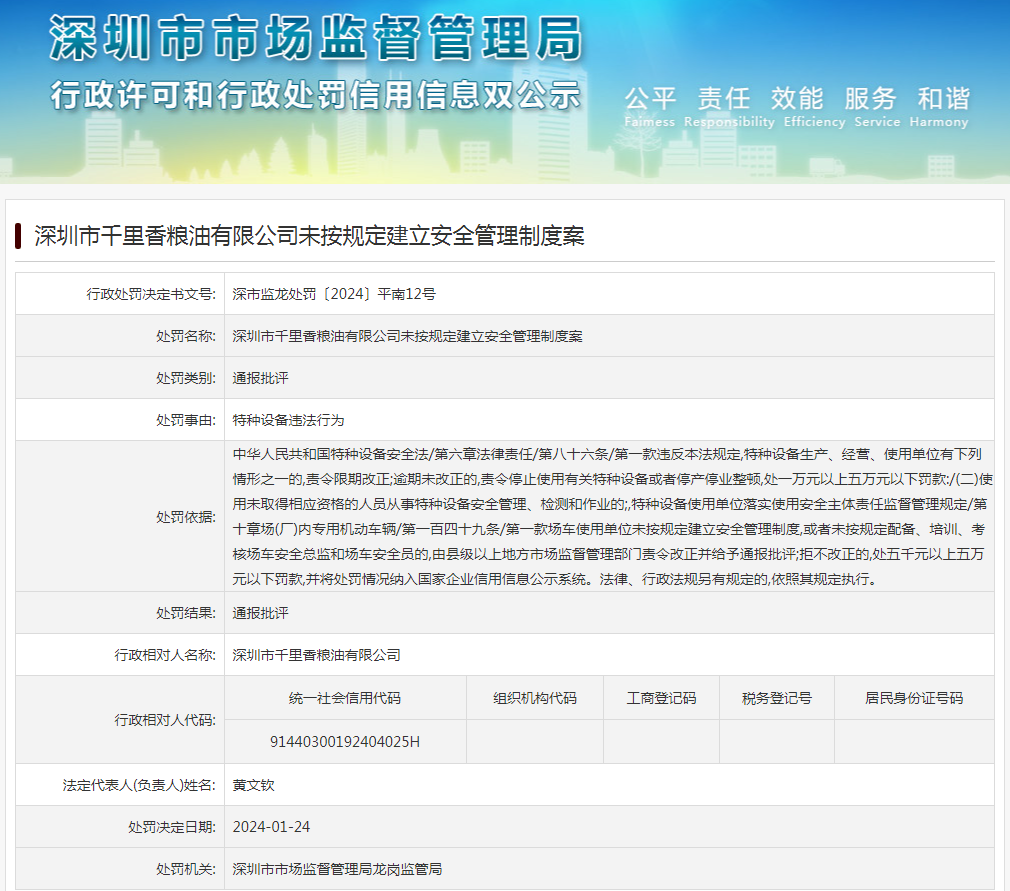Image resolution: width=1010 pixels, height=891 pixels.
Task: Click the 和谐 Harmony slogan text
Action: click(x=943, y=99)
